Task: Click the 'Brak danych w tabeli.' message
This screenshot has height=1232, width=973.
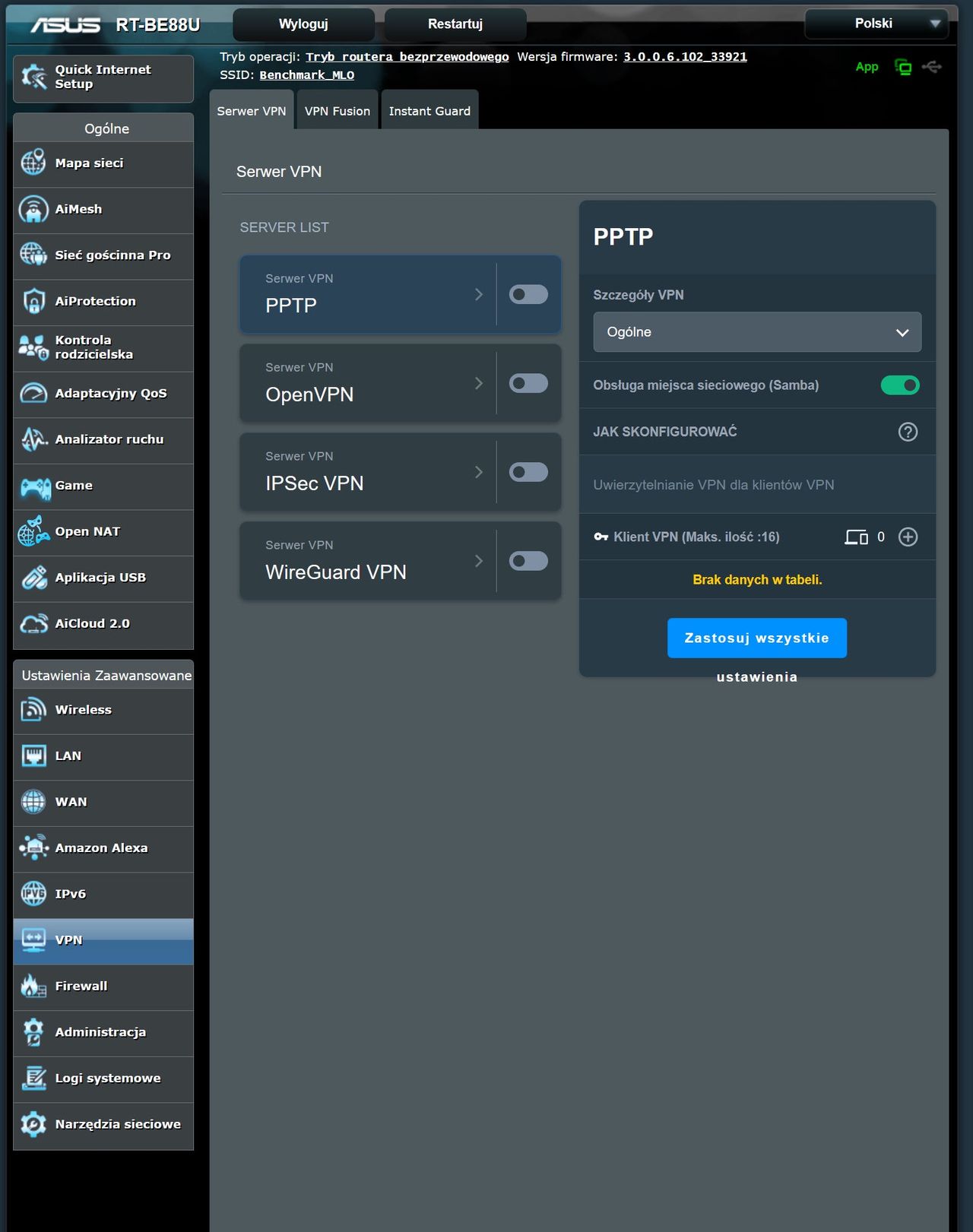Action: coord(757,580)
